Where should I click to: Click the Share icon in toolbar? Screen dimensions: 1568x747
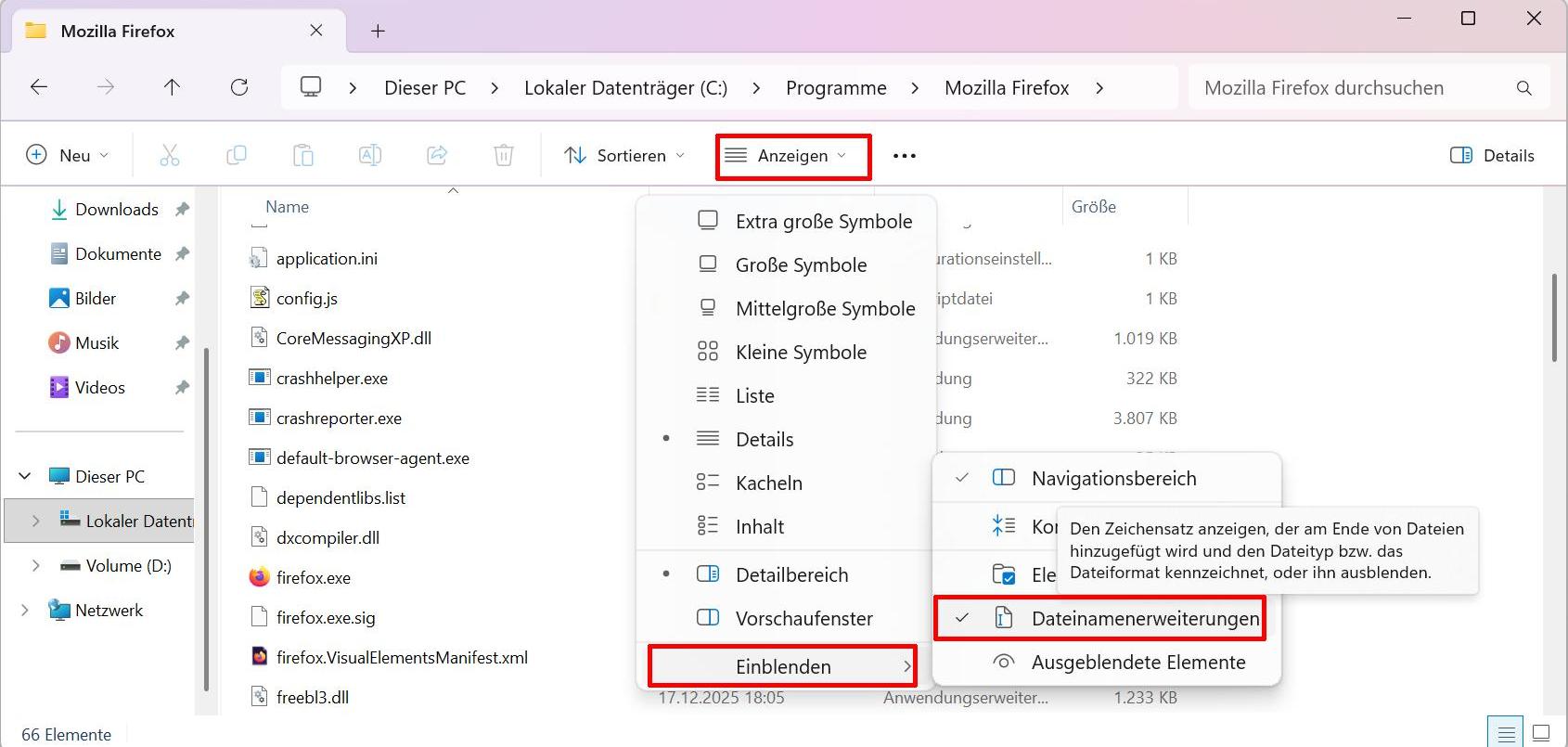click(437, 155)
